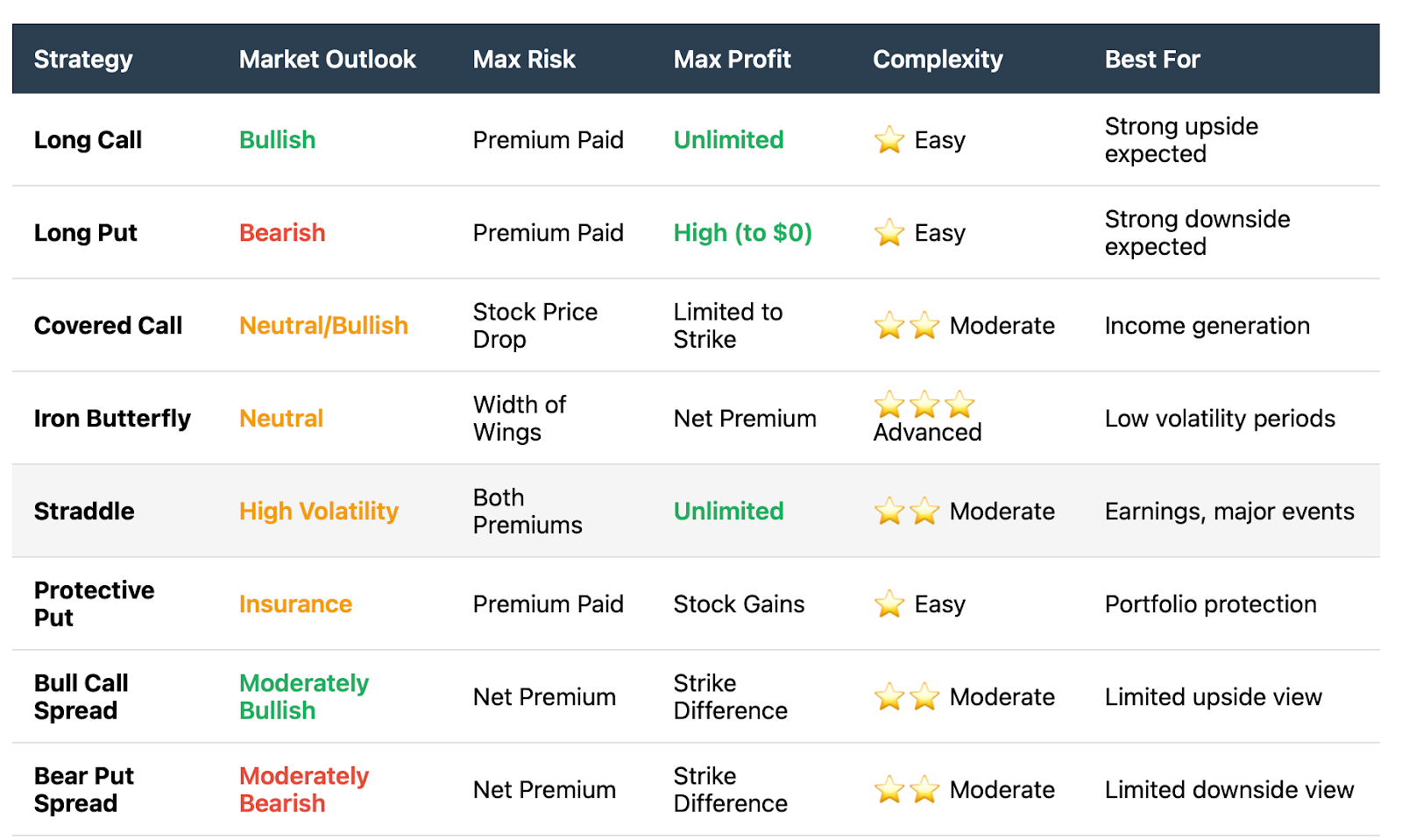Select the High (to $0) profit text
The image size is (1402, 840).
point(743,233)
